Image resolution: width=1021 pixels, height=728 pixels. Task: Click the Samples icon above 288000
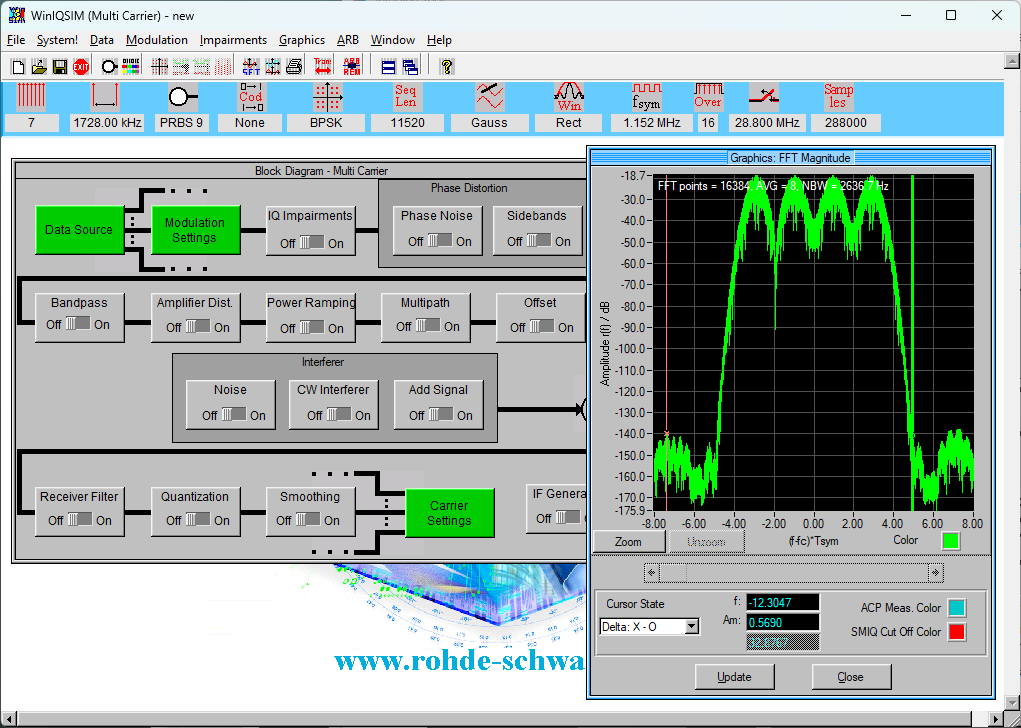[x=839, y=96]
